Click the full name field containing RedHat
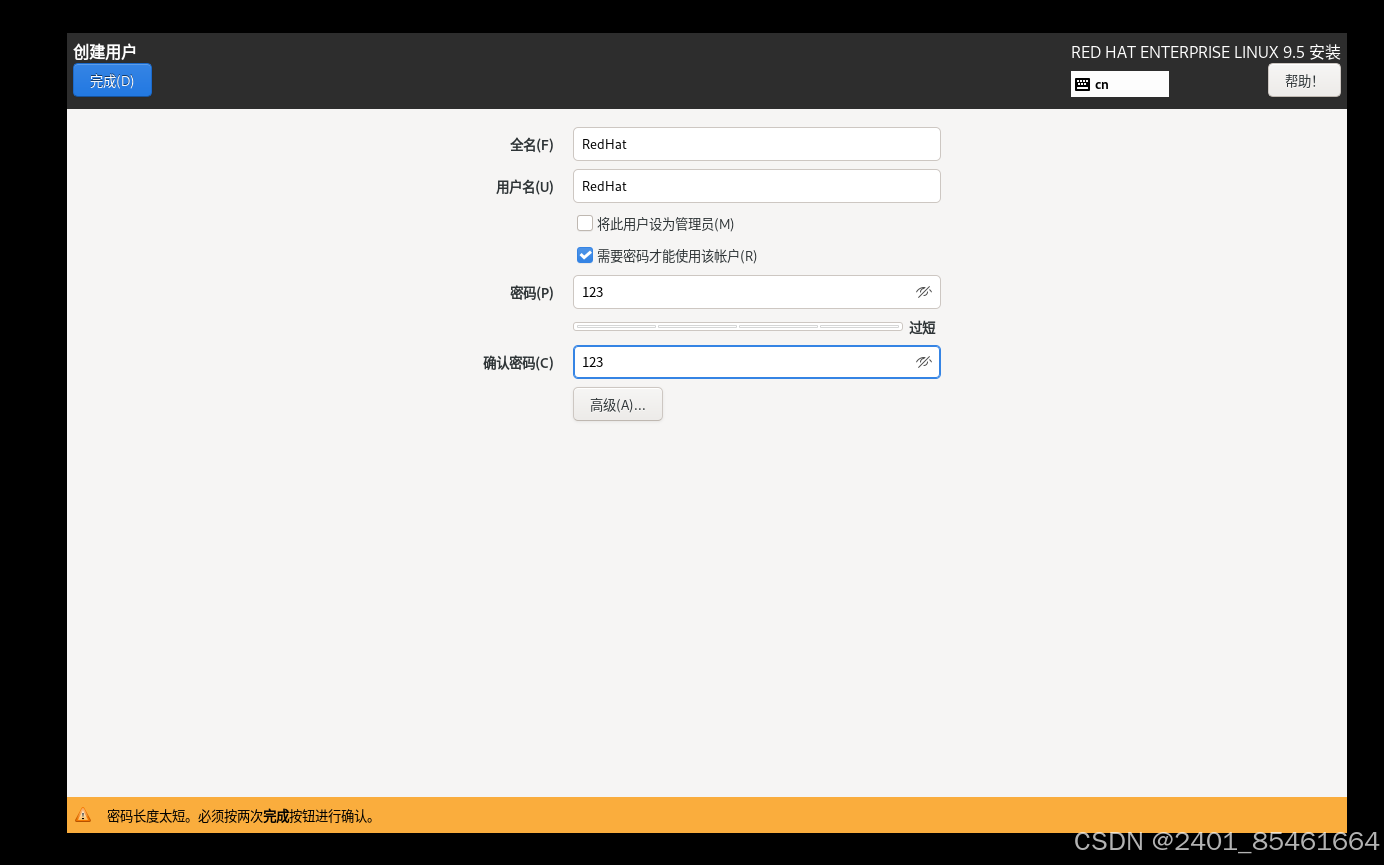This screenshot has height=865, width=1384. click(756, 144)
